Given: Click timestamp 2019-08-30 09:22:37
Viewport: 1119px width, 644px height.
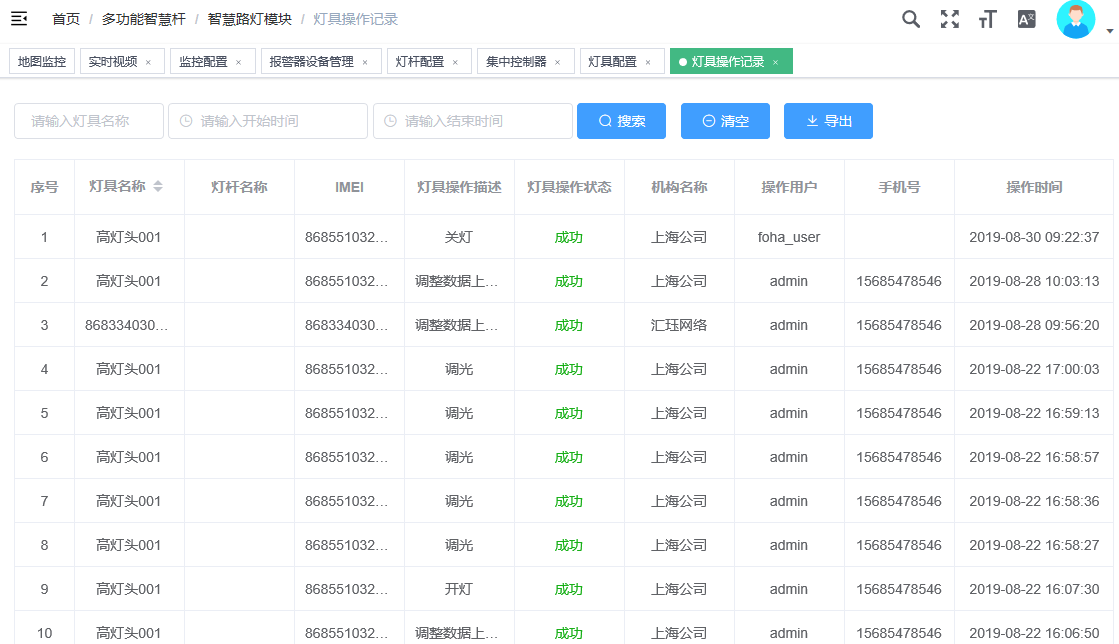Looking at the screenshot, I should (1034, 237).
